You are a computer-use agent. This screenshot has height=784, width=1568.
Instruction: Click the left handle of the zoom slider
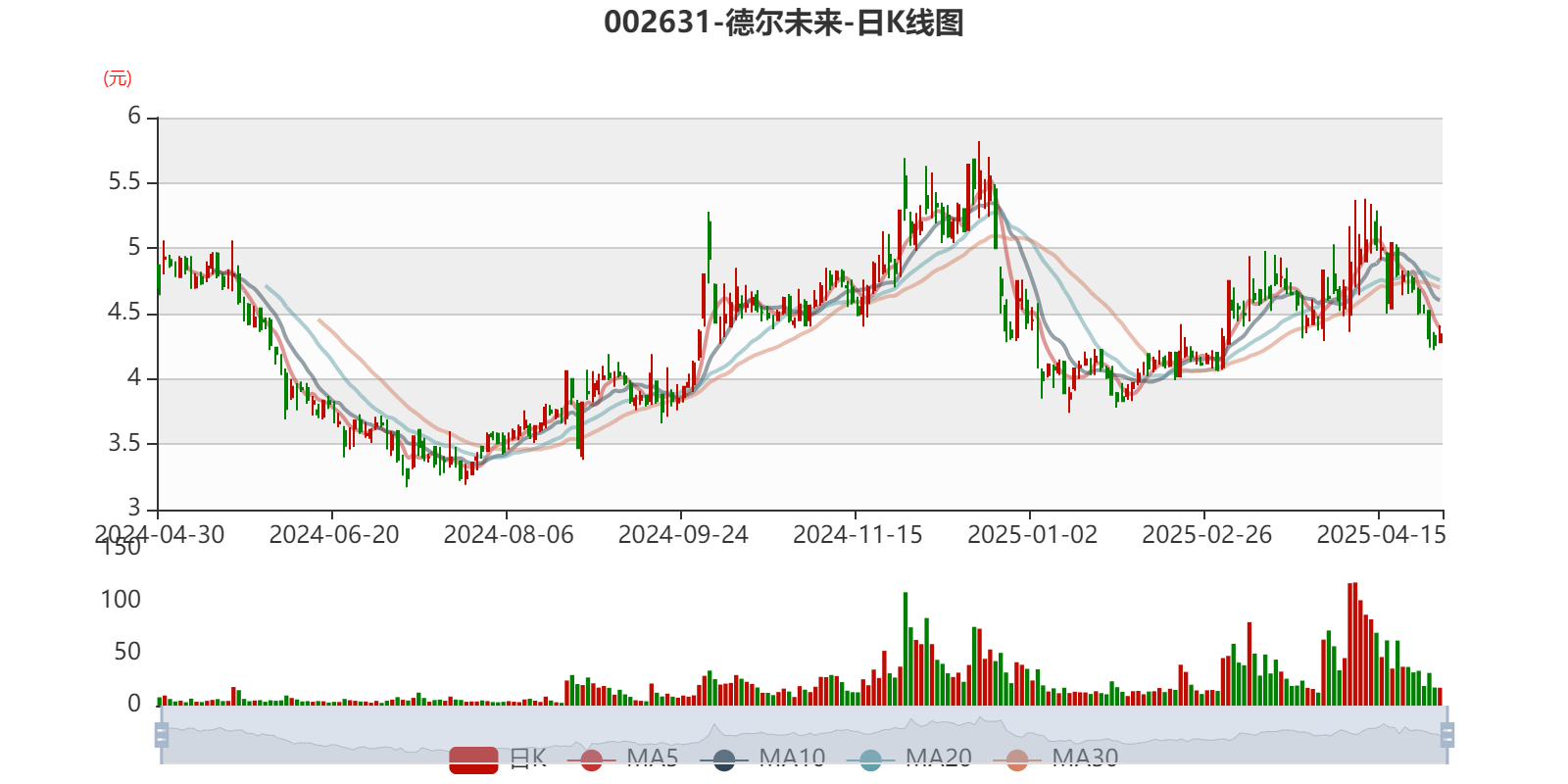coord(162,734)
